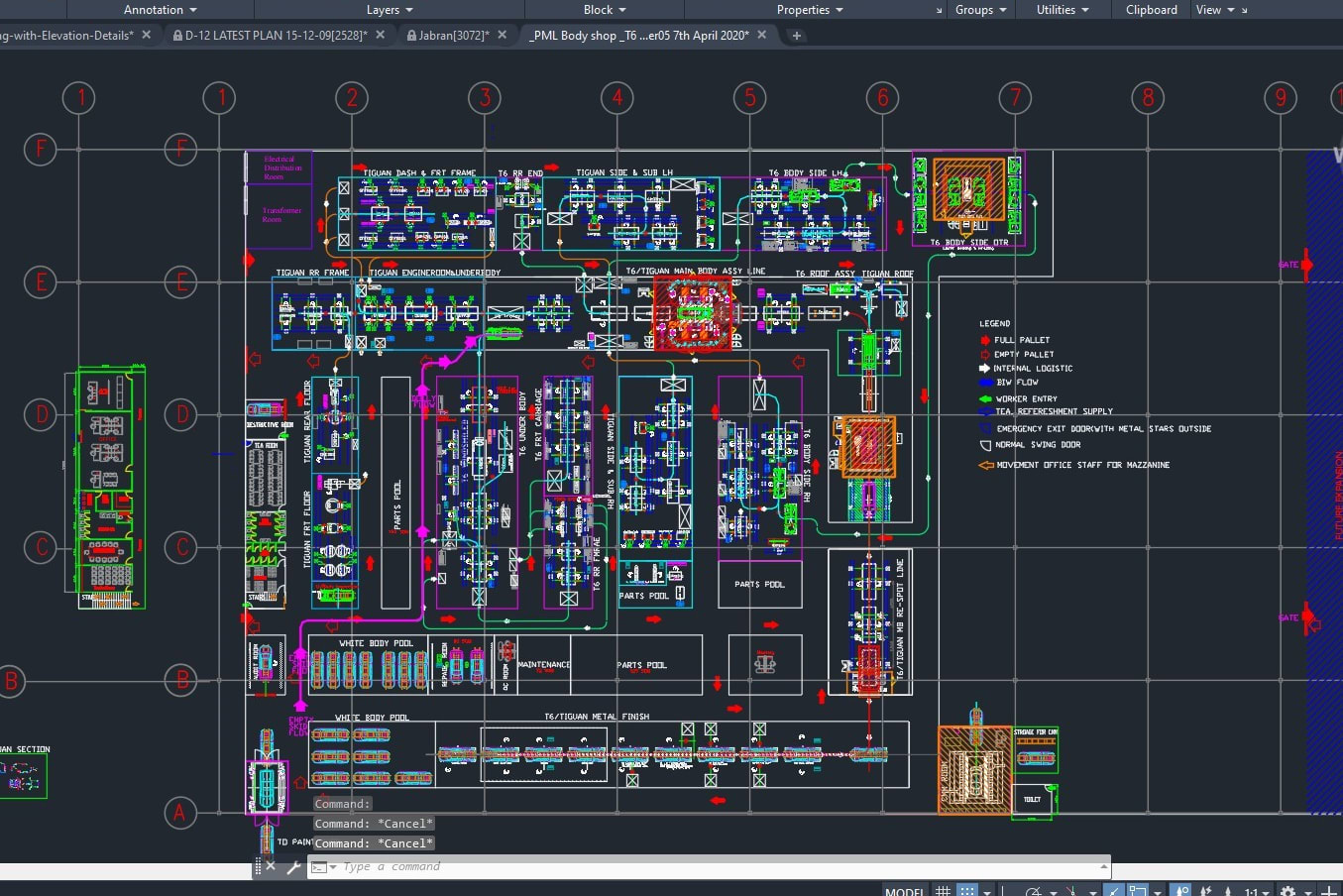Switch to D-12 LATEST PLAN drawing tab
The width and height of the screenshot is (1343, 896).
tap(276, 35)
